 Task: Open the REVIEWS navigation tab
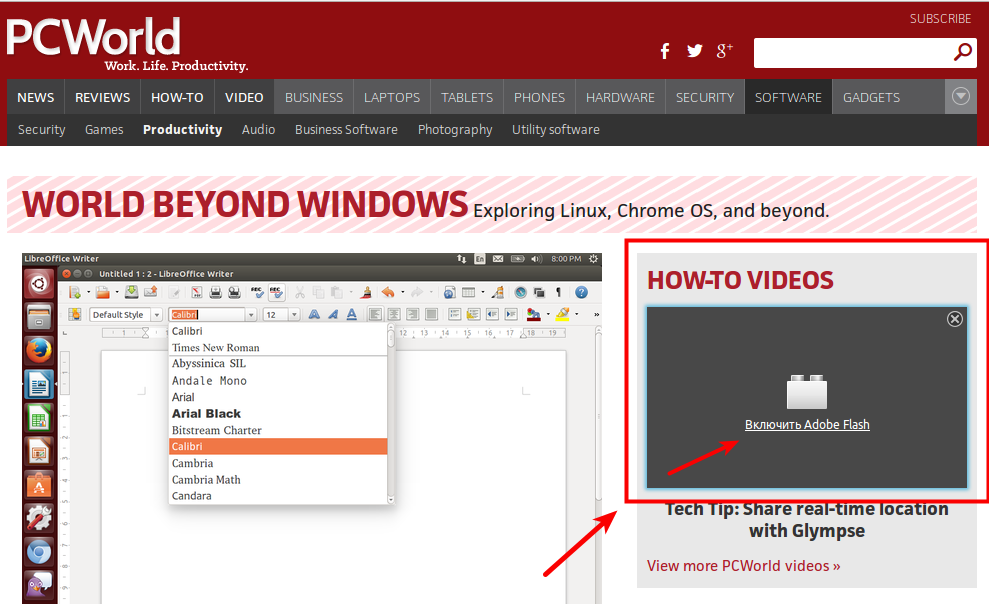(102, 97)
